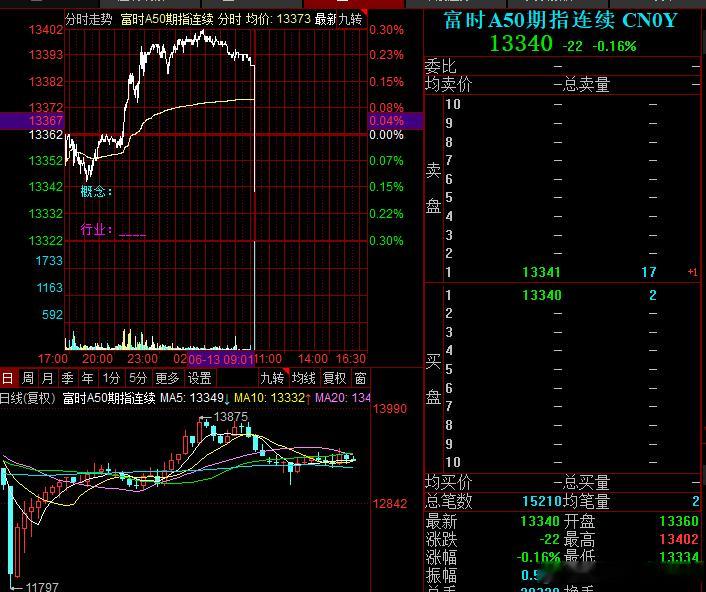Click the 振幅 label
This screenshot has width=706, height=592.
pos(441,575)
